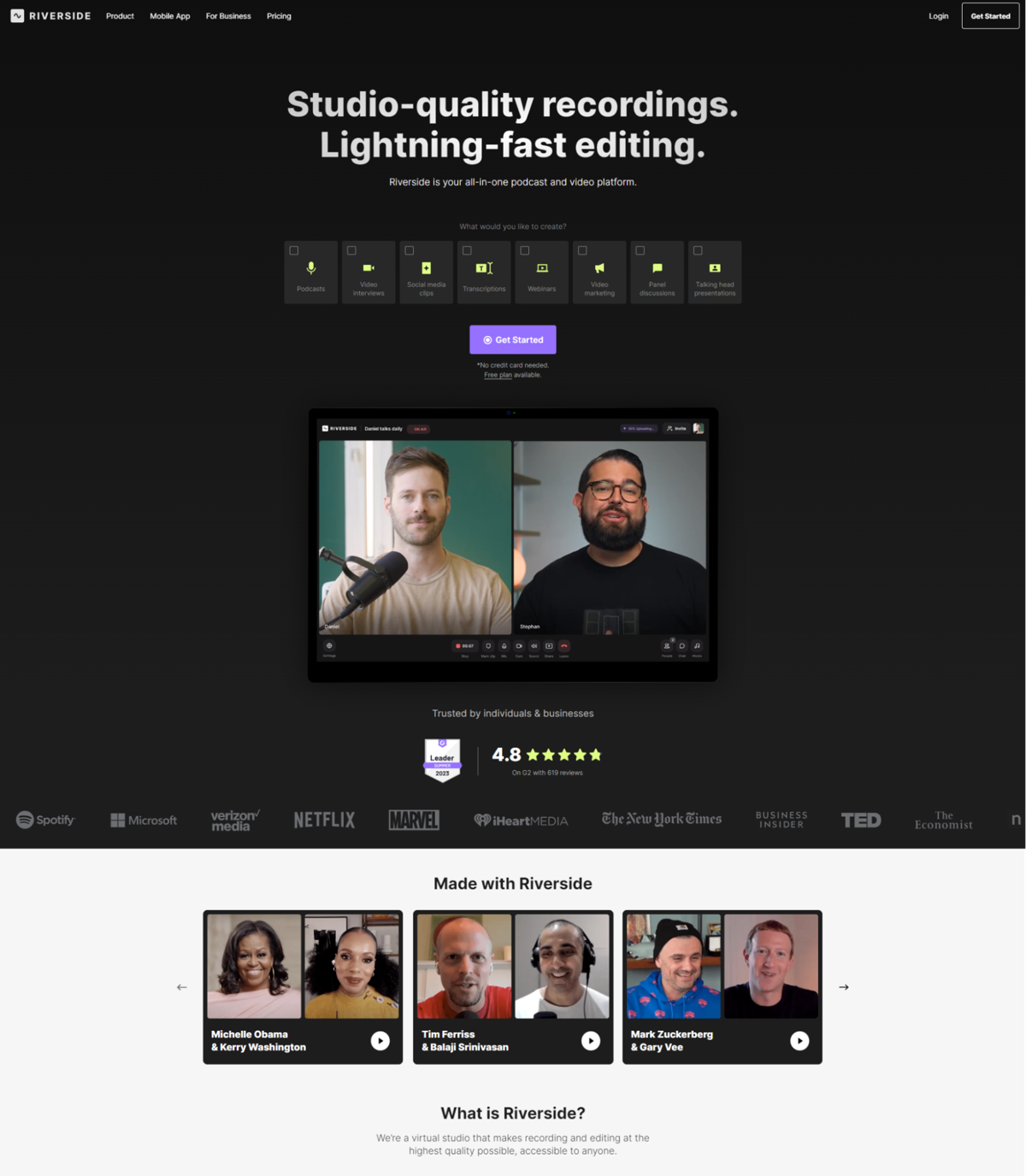Check the Webinars checkbox
1026x1176 pixels.
click(525, 250)
